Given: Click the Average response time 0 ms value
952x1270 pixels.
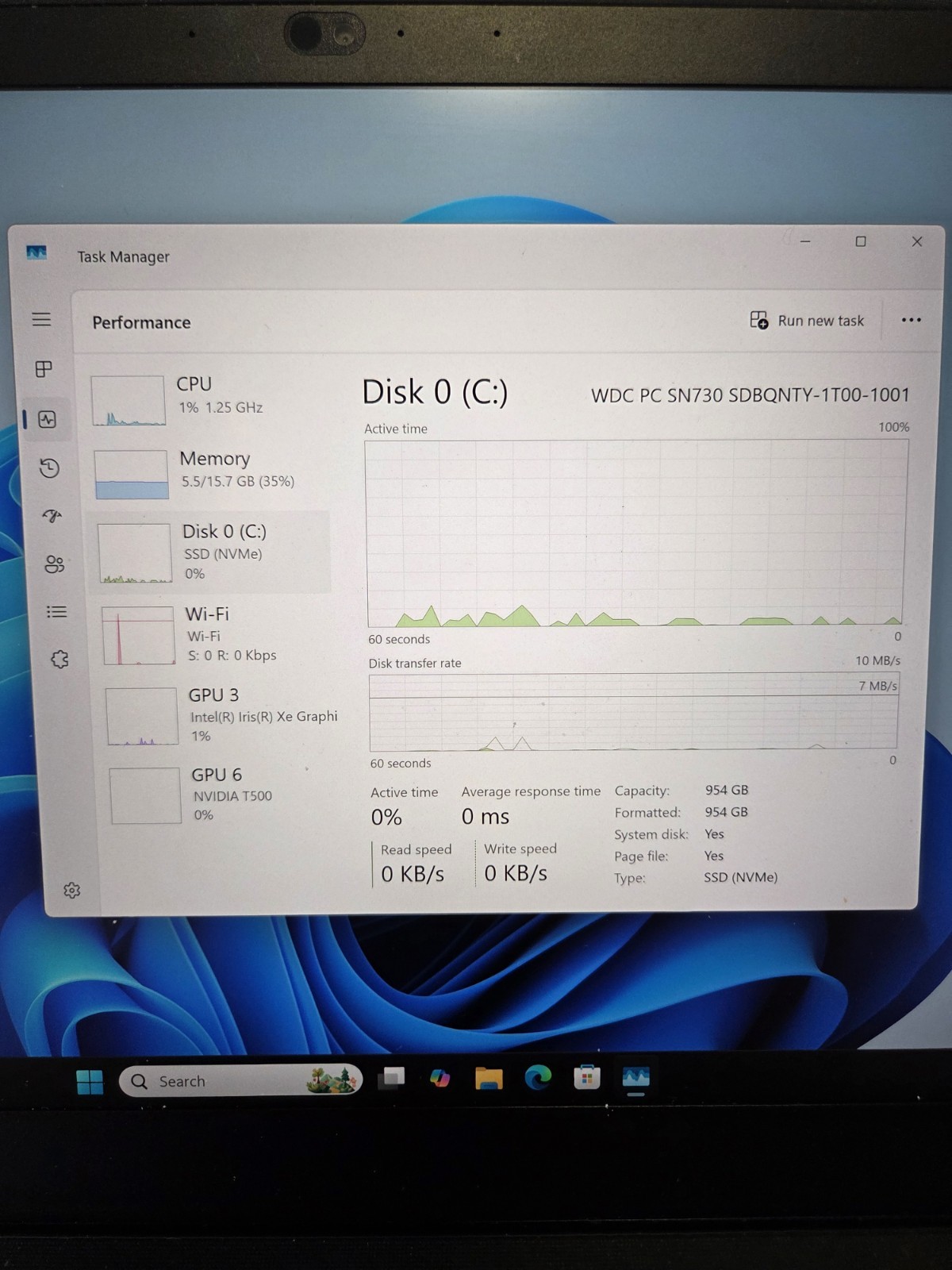Looking at the screenshot, I should coord(486,816).
